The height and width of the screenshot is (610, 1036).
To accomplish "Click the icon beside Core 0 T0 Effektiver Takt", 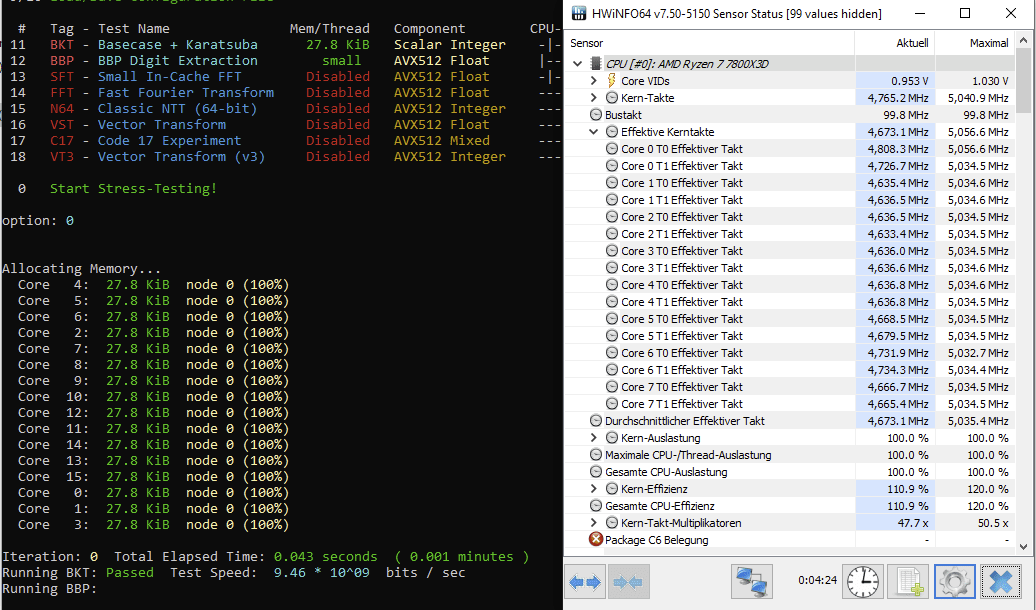I will 612,149.
